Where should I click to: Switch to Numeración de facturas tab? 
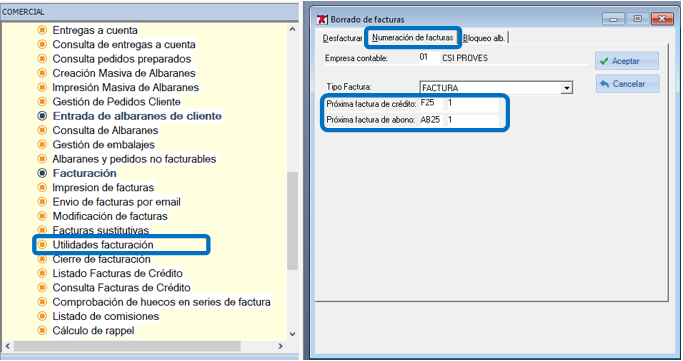413,37
